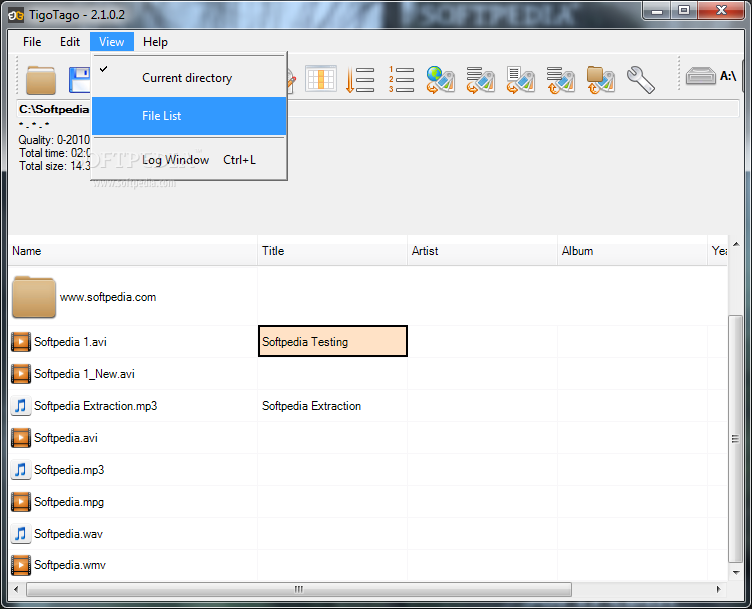Image resolution: width=752 pixels, height=609 pixels.
Task: Open the column table view icon
Action: click(321, 78)
